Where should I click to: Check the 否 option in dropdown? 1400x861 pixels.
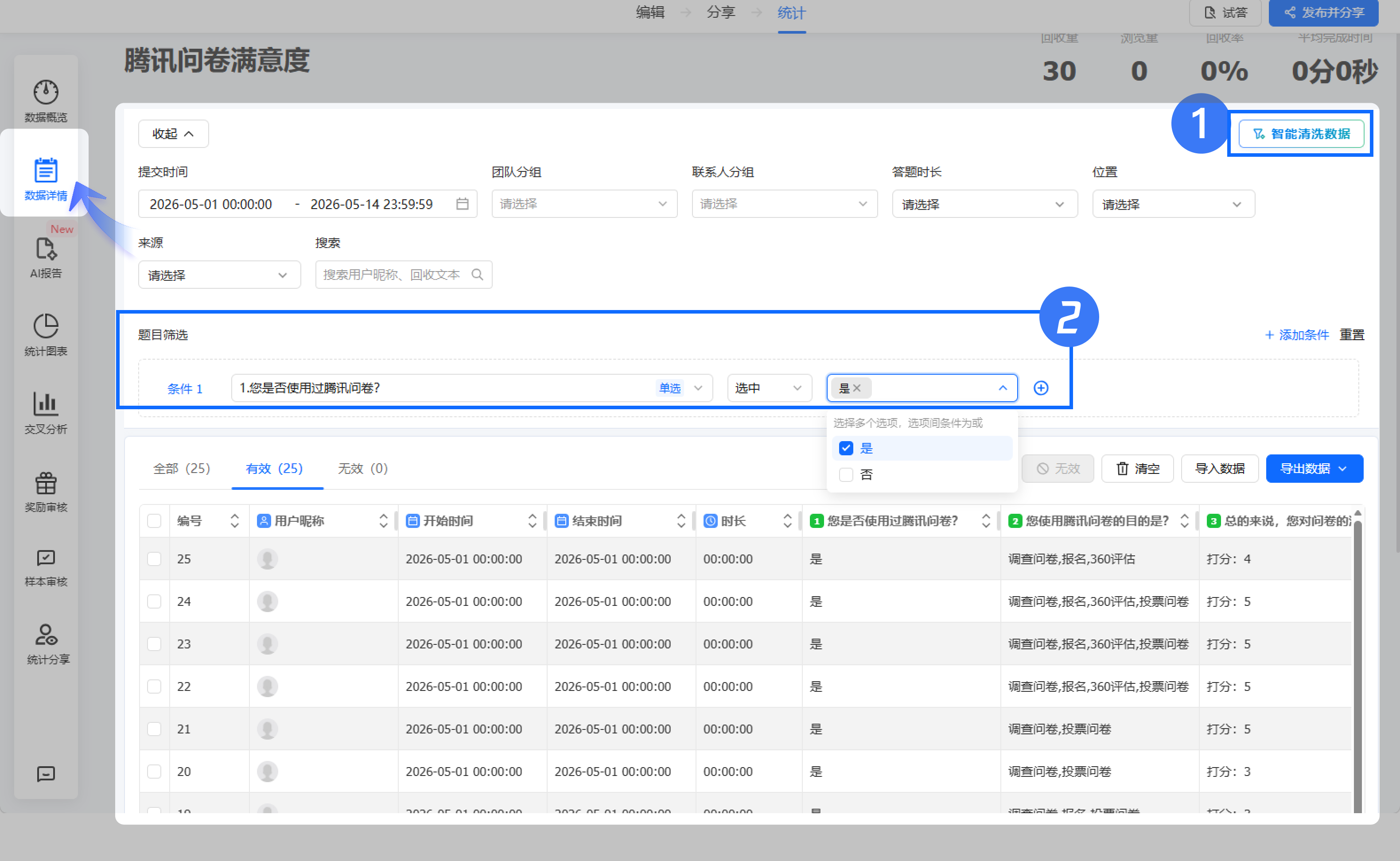(x=846, y=474)
